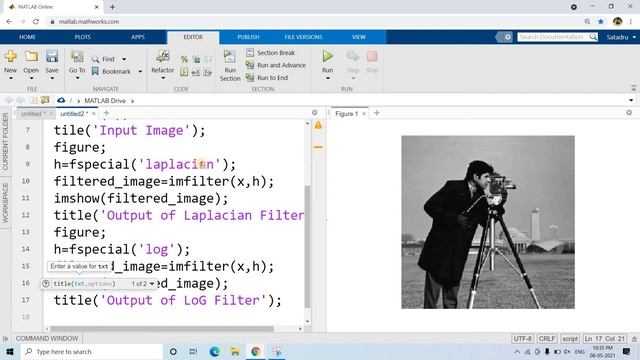Image resolution: width=640 pixels, height=360 pixels.
Task: Click the Open folder icon
Action: [x=31, y=56]
